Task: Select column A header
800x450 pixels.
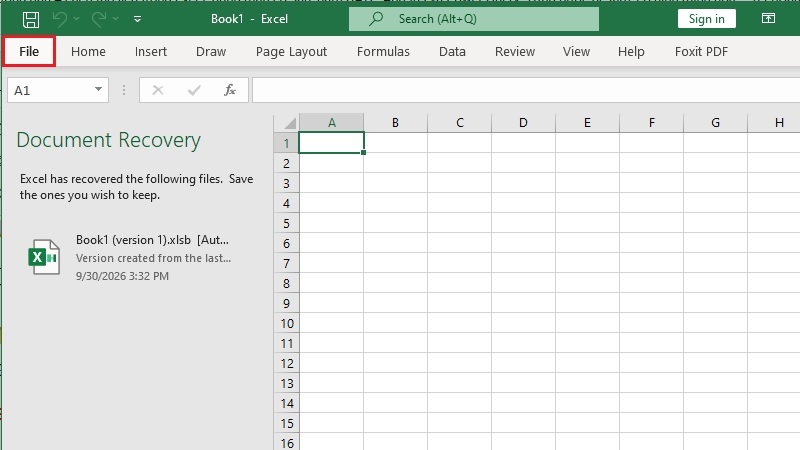Action: (x=332, y=123)
